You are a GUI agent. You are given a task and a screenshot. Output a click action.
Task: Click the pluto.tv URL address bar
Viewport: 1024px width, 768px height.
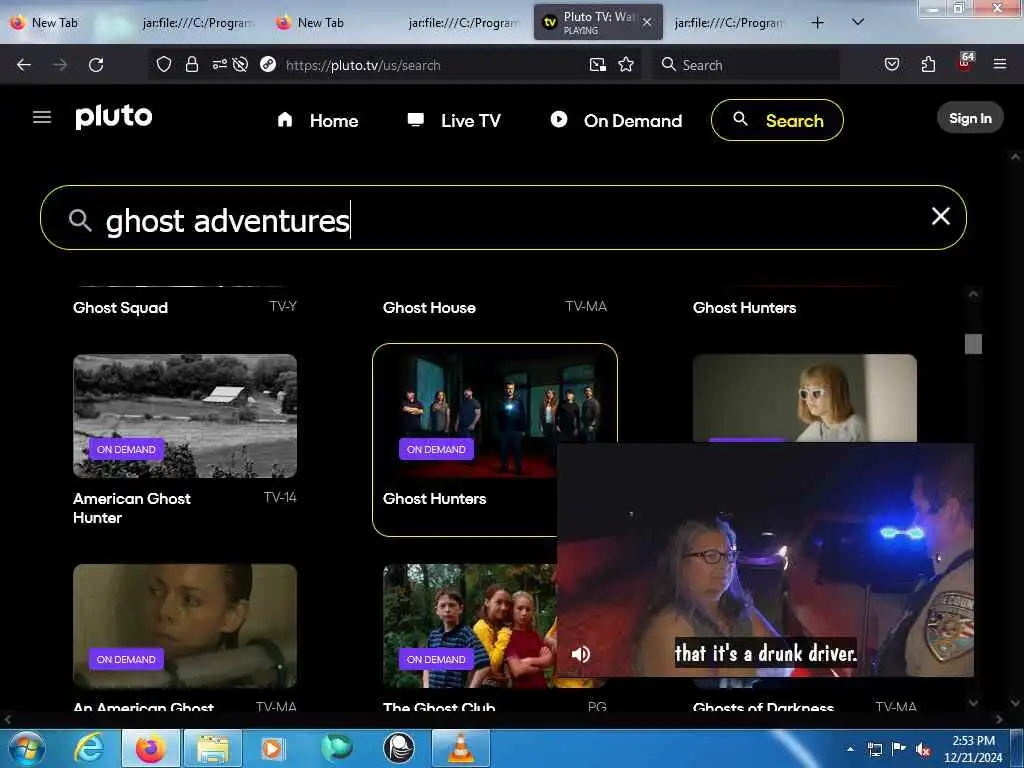[x=363, y=65]
